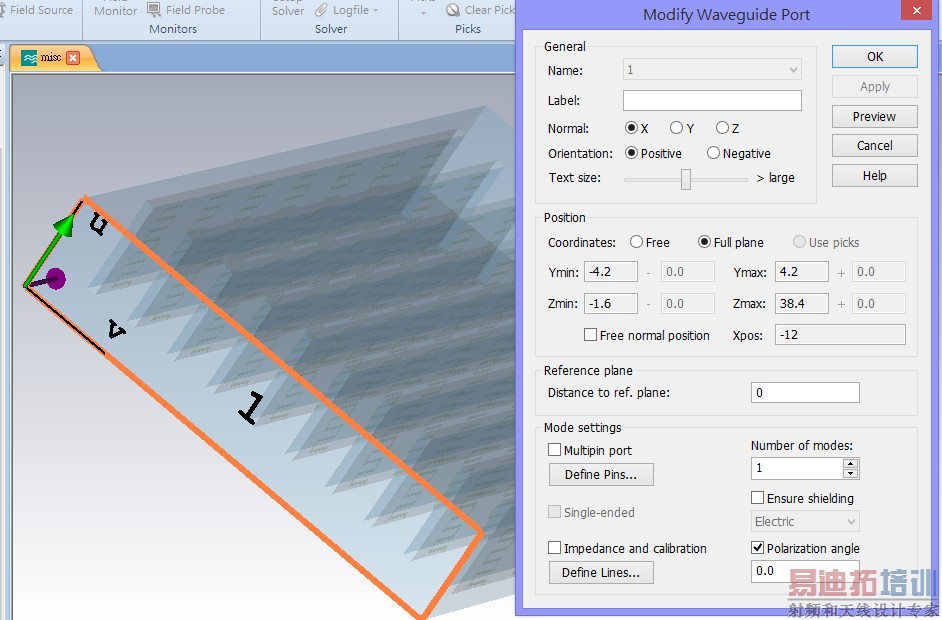The width and height of the screenshot is (942, 620).
Task: Click the Polarization angle value field
Action: 805,571
